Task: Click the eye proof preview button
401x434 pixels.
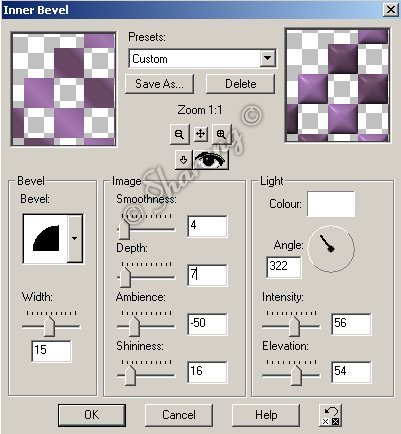Action: click(211, 160)
